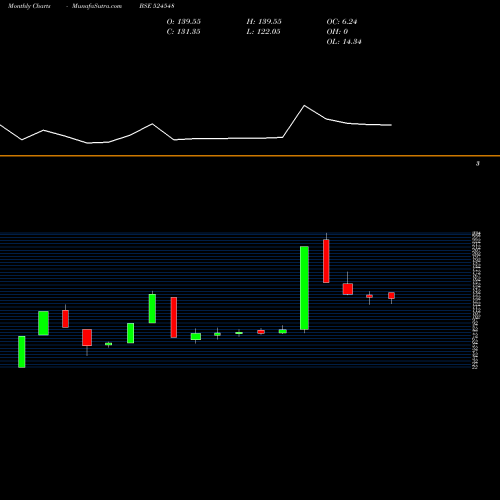Select the 'OH: 0' reading
500x500 pixels.
click(x=337, y=32)
